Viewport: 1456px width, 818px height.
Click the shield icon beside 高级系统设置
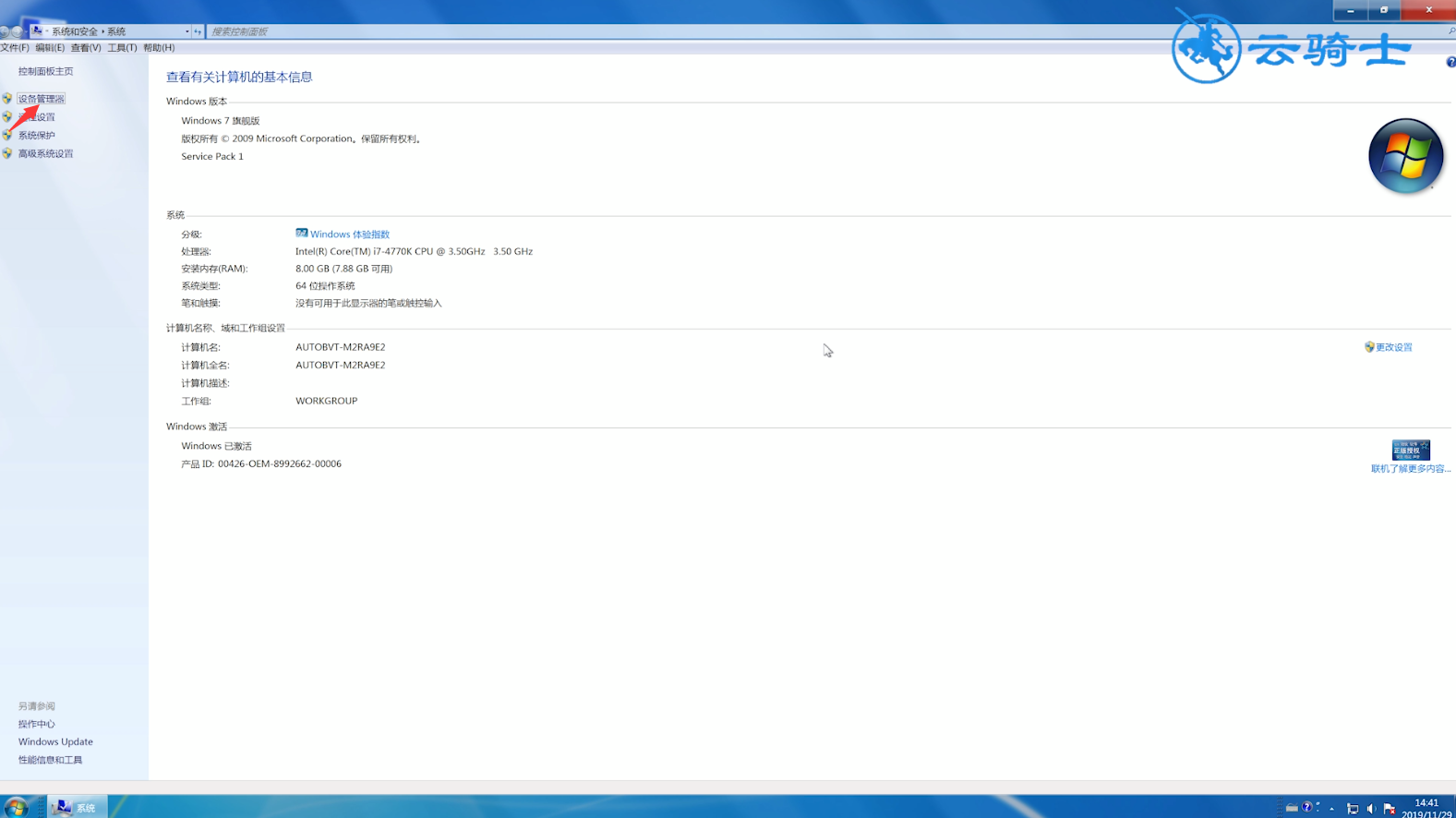(7, 153)
